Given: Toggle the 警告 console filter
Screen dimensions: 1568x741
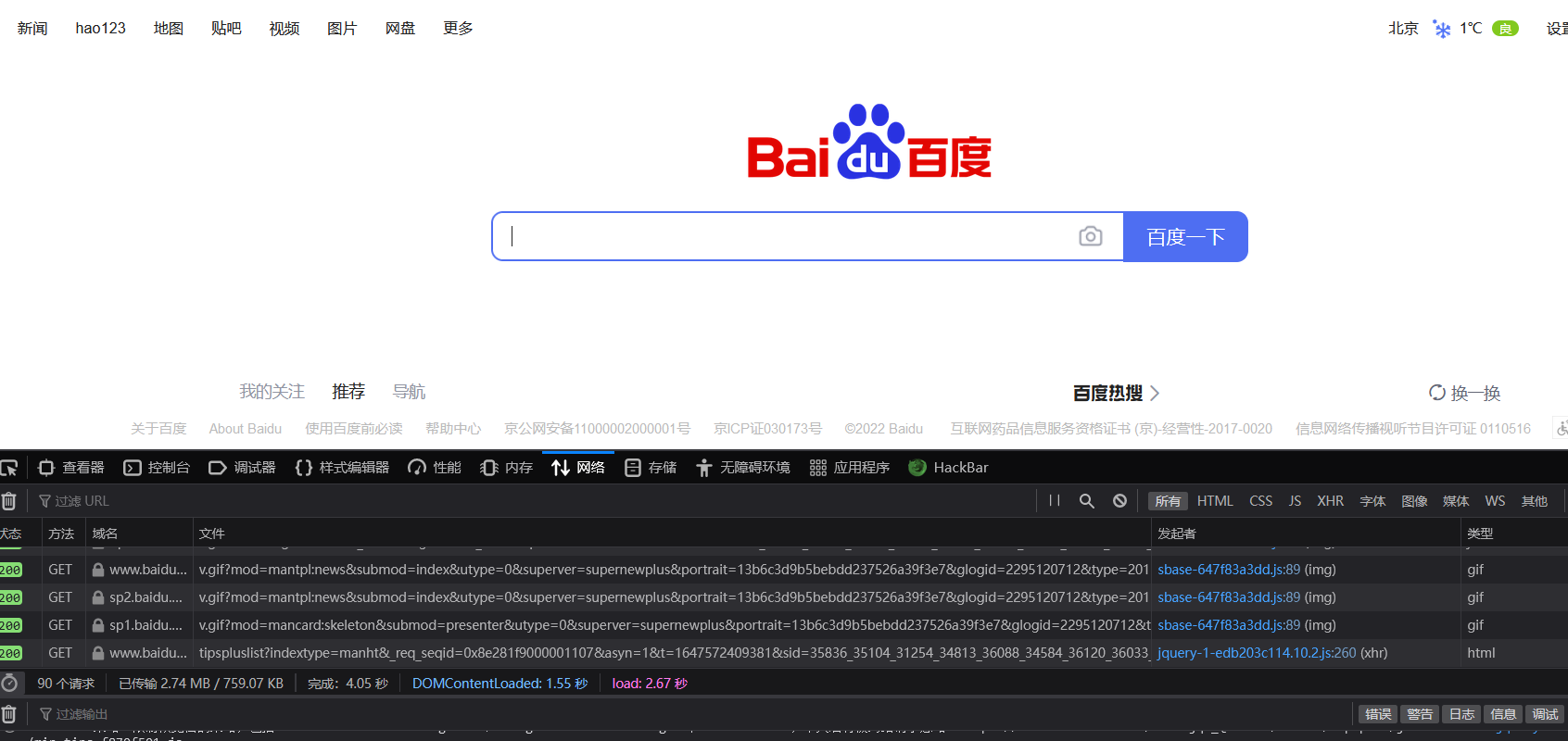Looking at the screenshot, I should point(1420,714).
